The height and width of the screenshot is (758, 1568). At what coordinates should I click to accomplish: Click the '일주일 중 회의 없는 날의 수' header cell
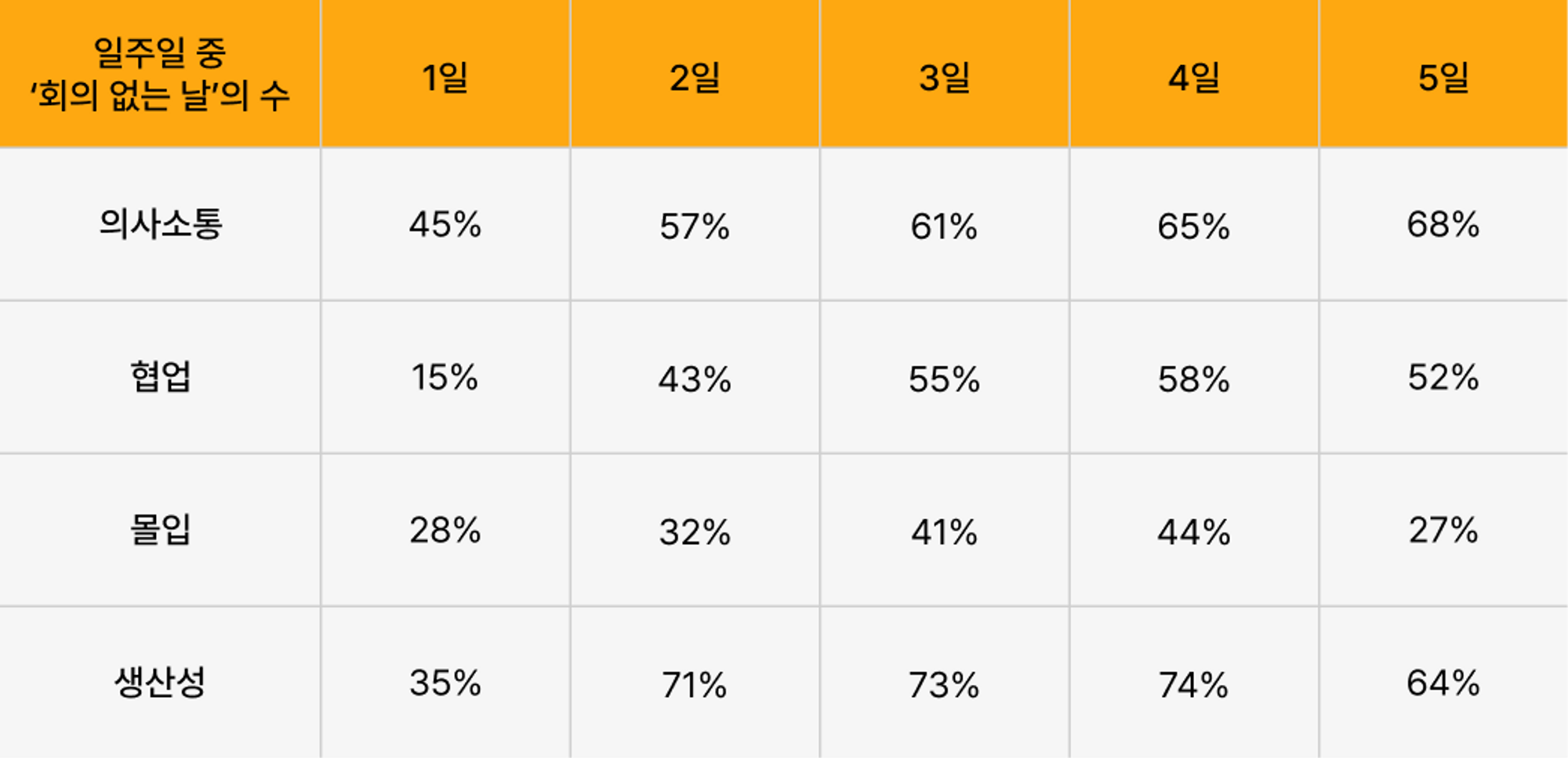(160, 74)
